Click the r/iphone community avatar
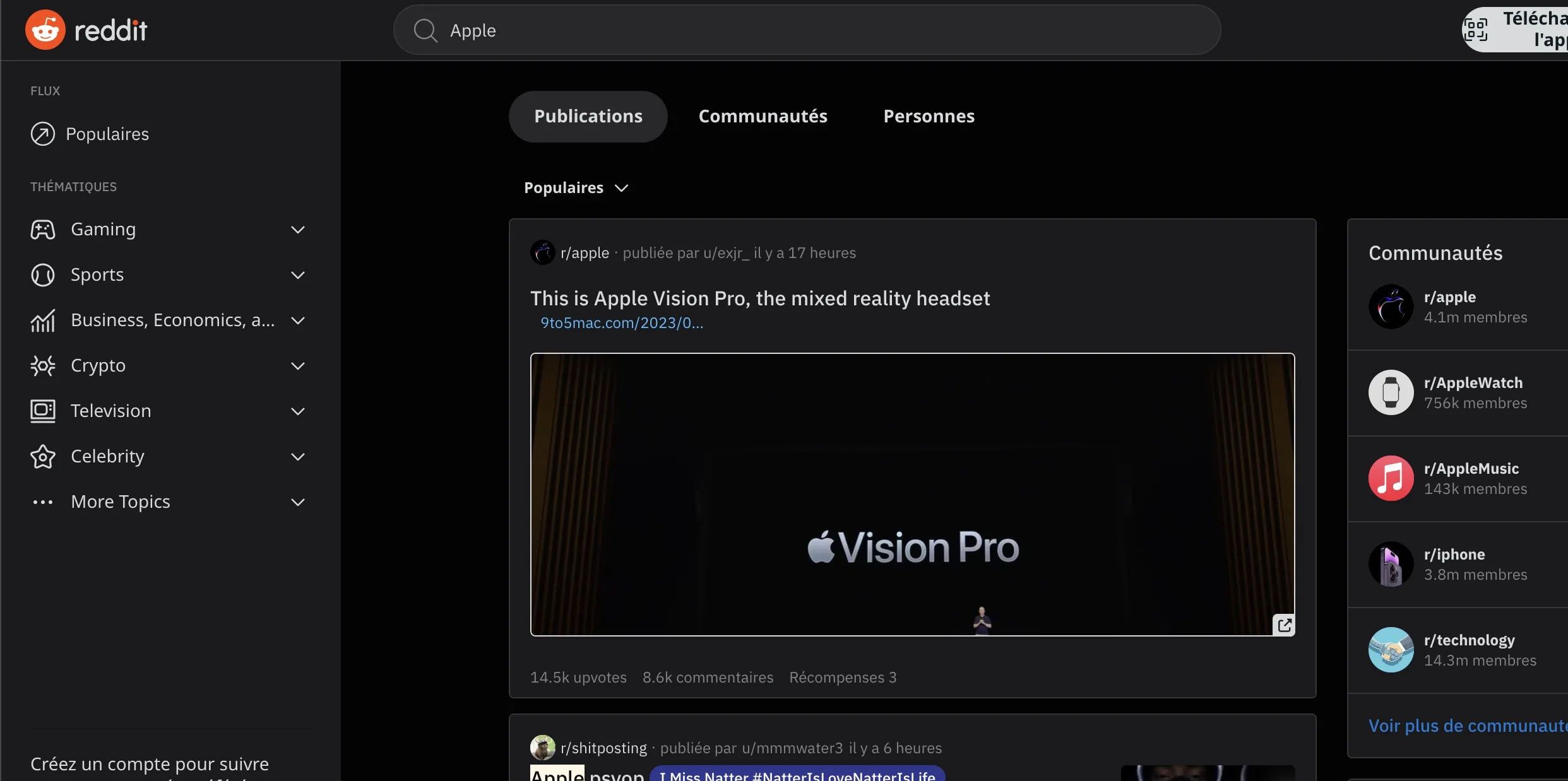The image size is (1568, 781). pos(1391,564)
